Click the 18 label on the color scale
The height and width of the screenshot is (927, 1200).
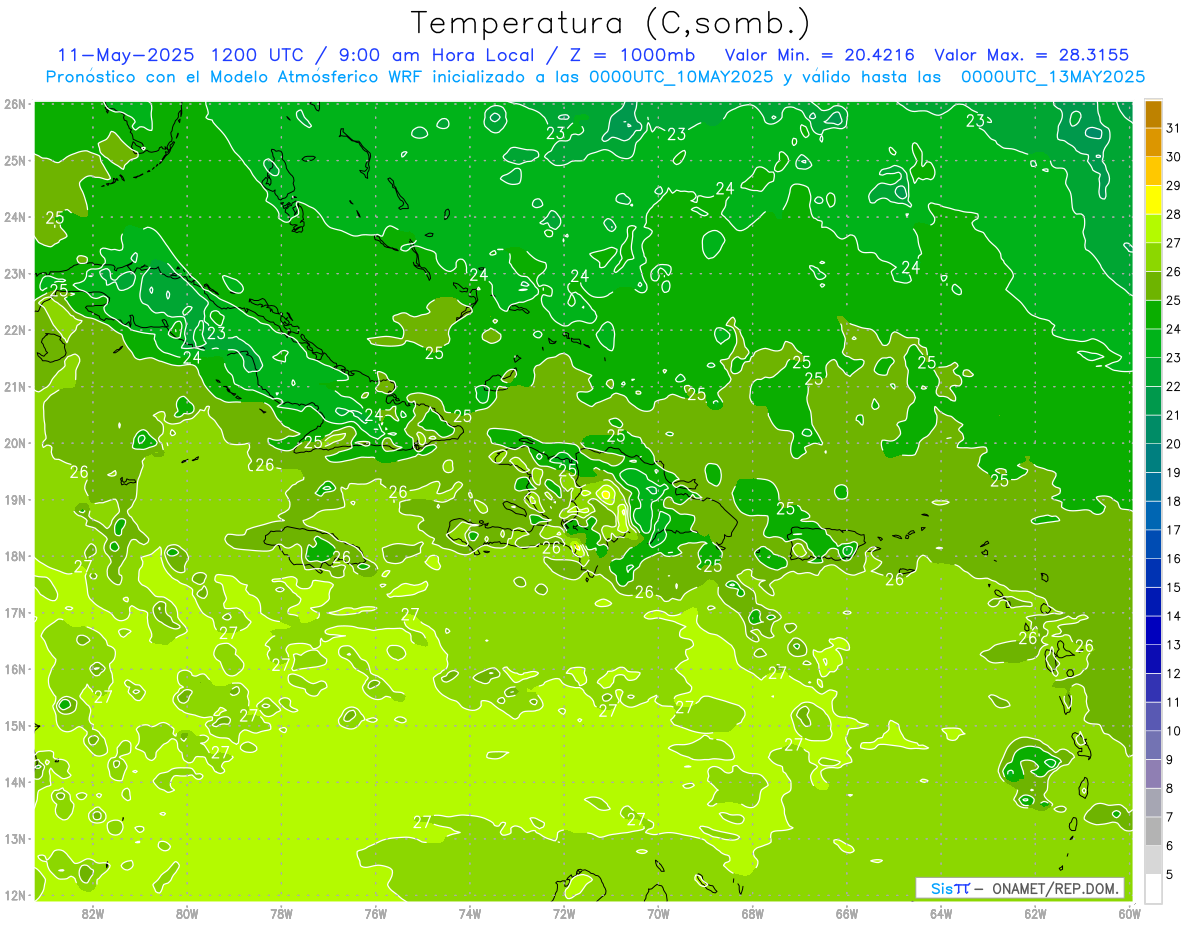tap(1174, 501)
